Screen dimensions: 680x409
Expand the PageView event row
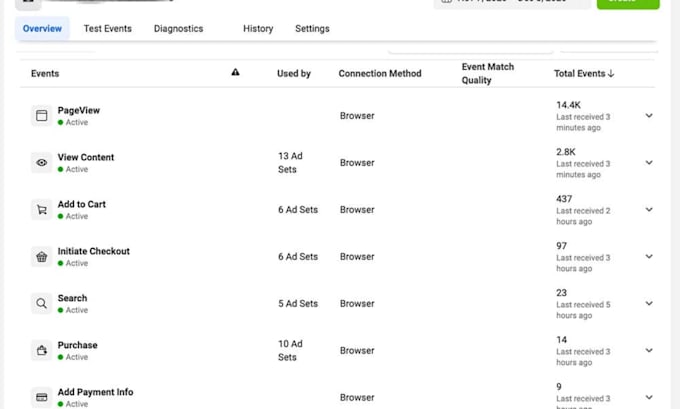tap(649, 116)
